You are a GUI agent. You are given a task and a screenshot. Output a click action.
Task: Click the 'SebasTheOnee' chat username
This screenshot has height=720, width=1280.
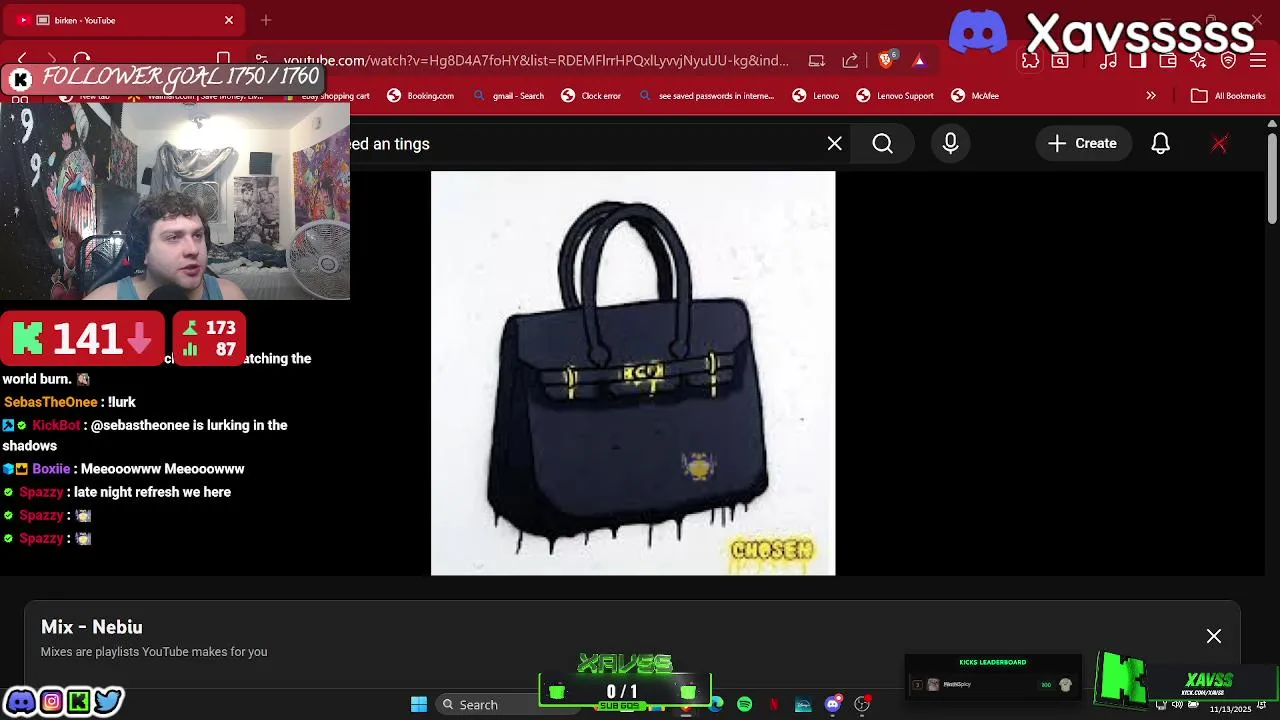point(51,402)
